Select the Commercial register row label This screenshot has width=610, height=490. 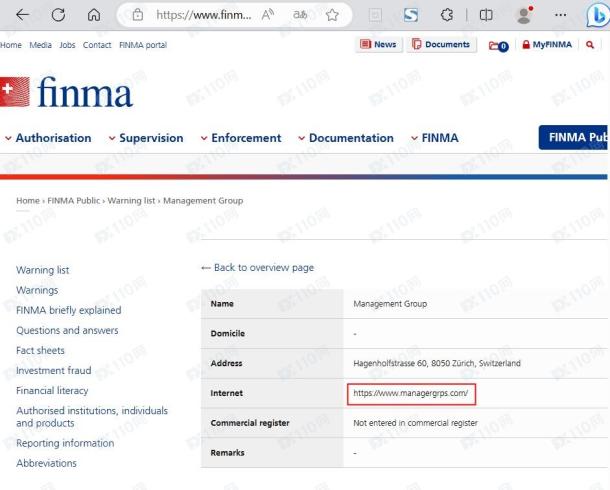(250, 423)
